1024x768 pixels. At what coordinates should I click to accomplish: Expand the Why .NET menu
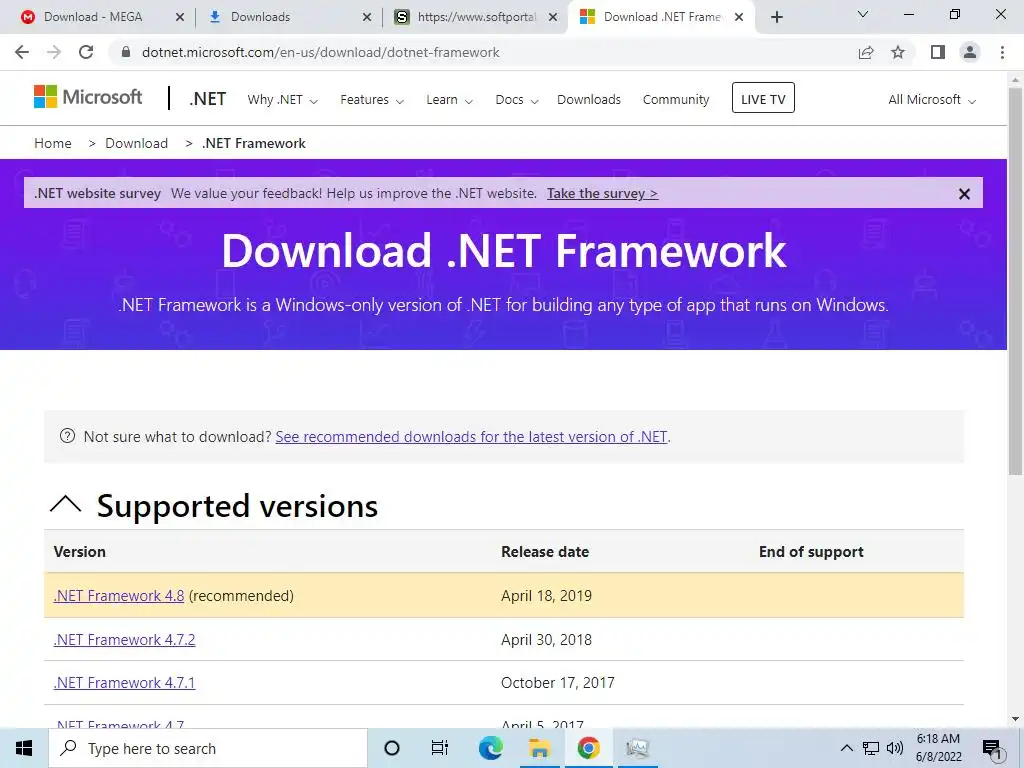coord(282,100)
